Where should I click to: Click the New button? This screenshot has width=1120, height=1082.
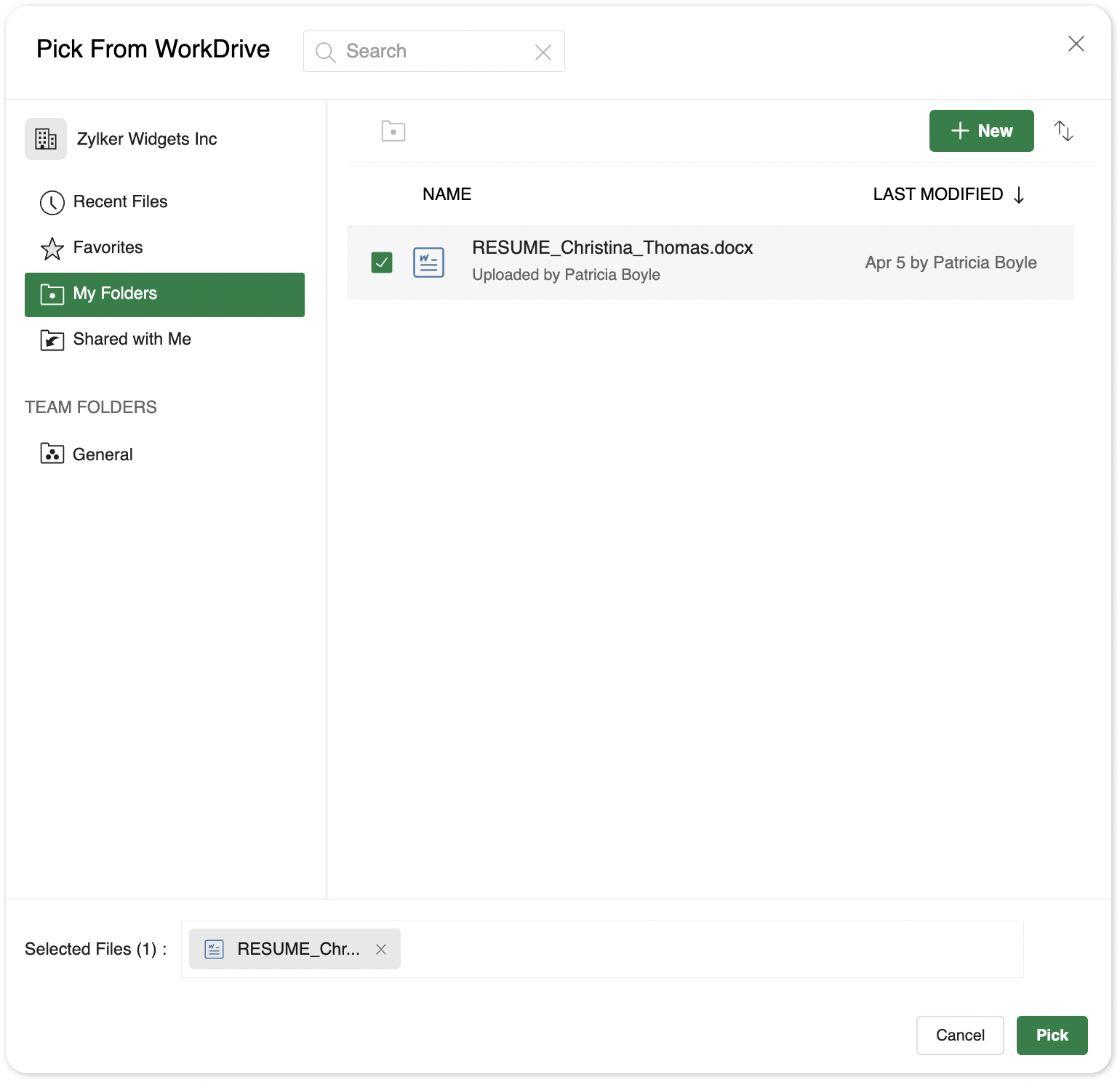(x=982, y=131)
